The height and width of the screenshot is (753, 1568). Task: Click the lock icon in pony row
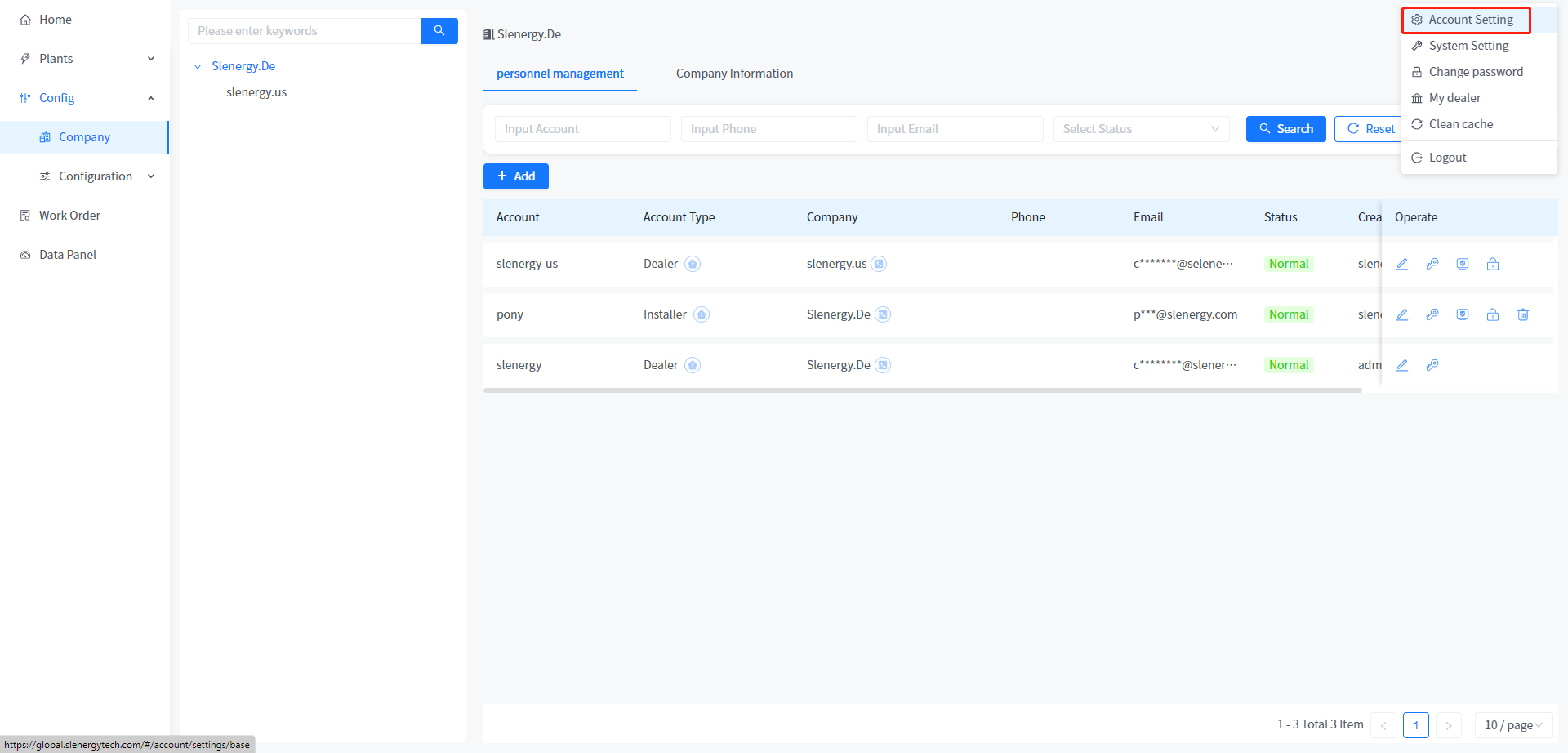tap(1493, 314)
